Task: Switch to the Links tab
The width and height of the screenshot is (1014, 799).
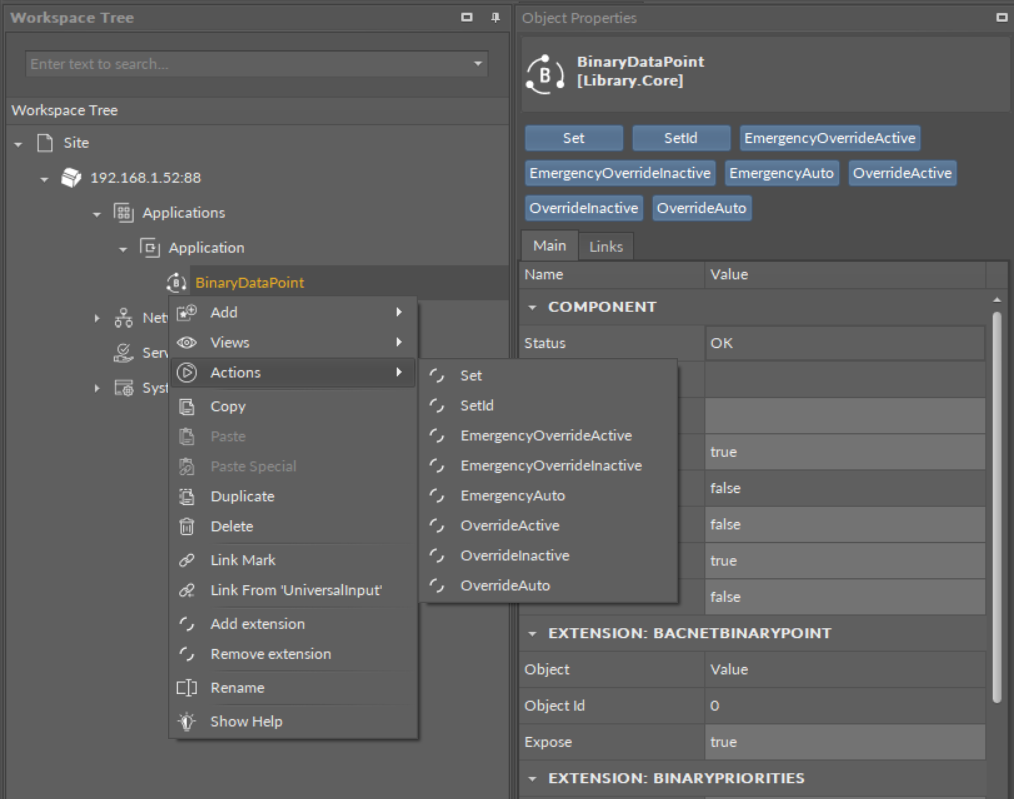Action: click(x=605, y=247)
